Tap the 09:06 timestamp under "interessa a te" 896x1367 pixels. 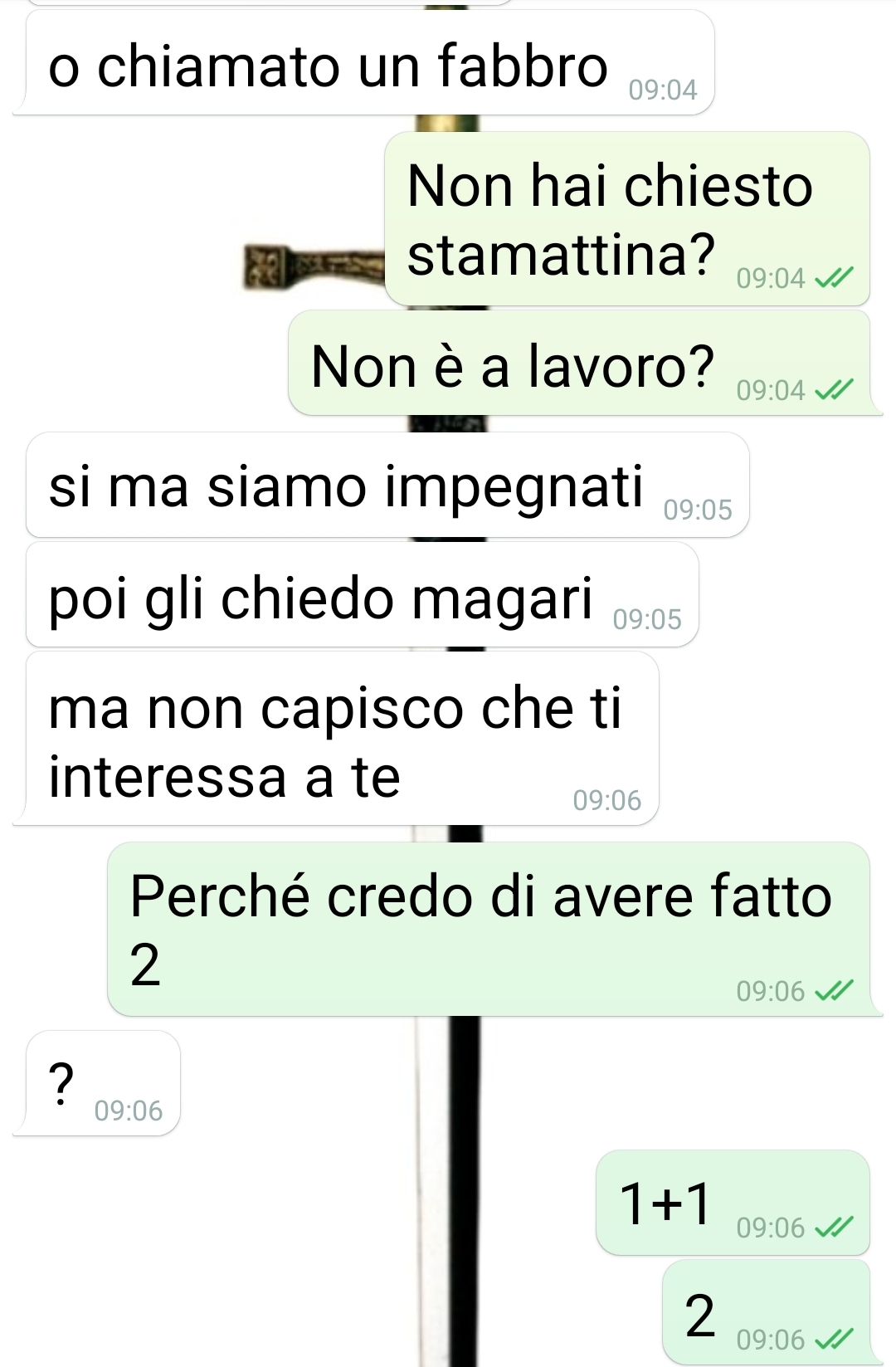[x=606, y=800]
